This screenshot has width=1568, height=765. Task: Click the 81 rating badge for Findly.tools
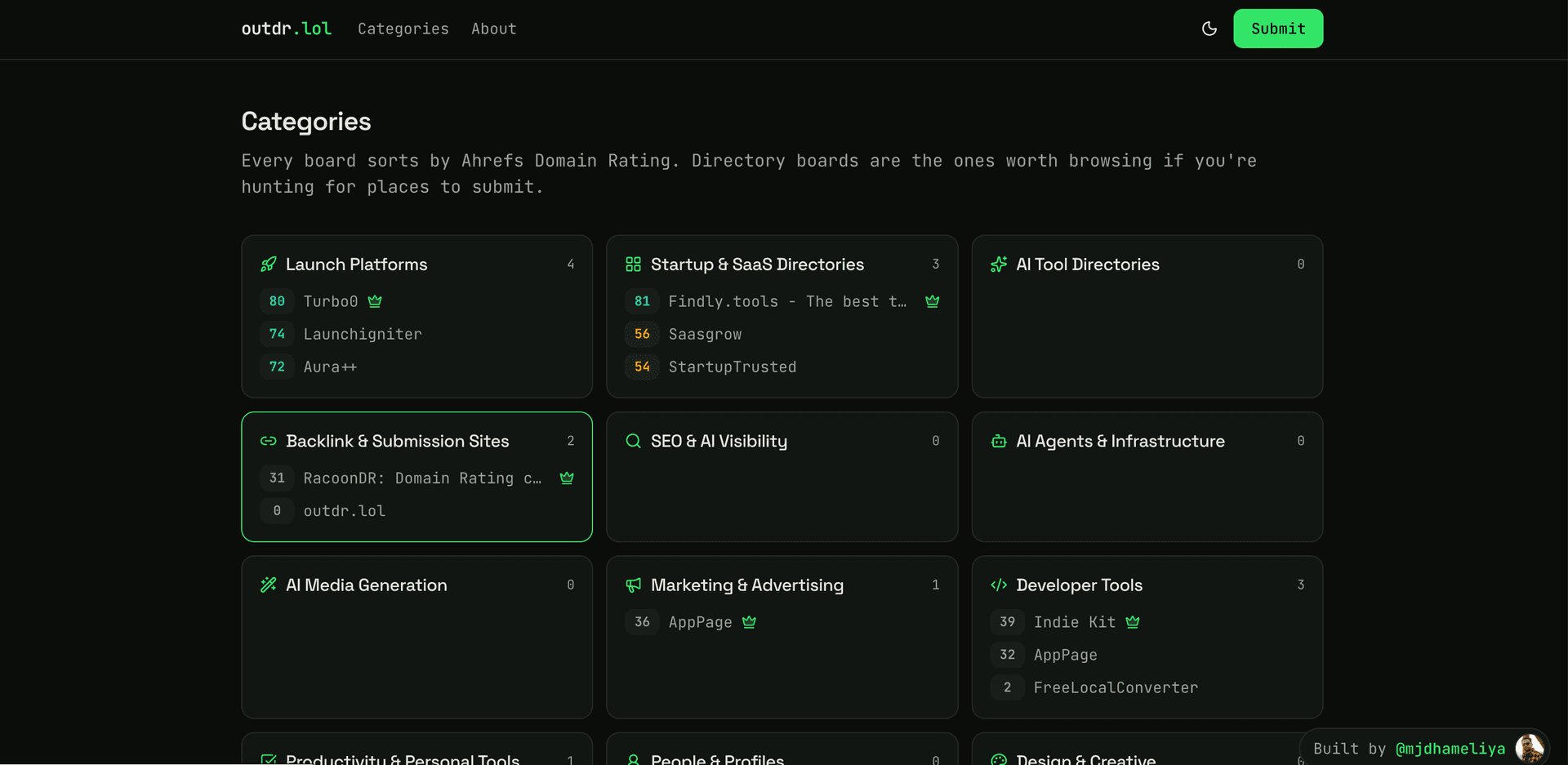(642, 301)
